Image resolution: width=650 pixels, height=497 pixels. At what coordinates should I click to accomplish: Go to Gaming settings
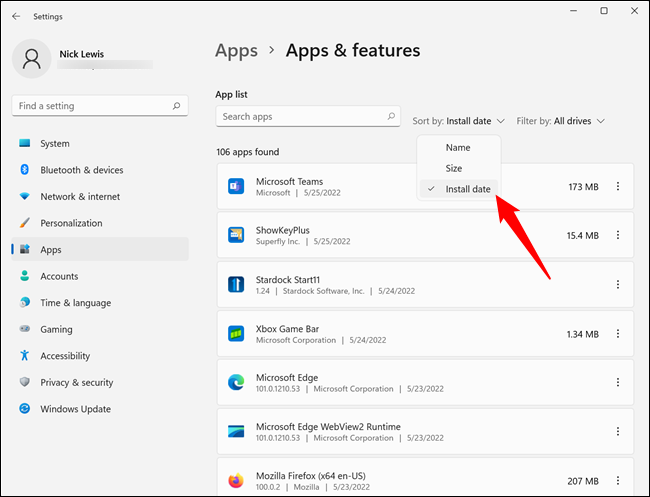100,329
